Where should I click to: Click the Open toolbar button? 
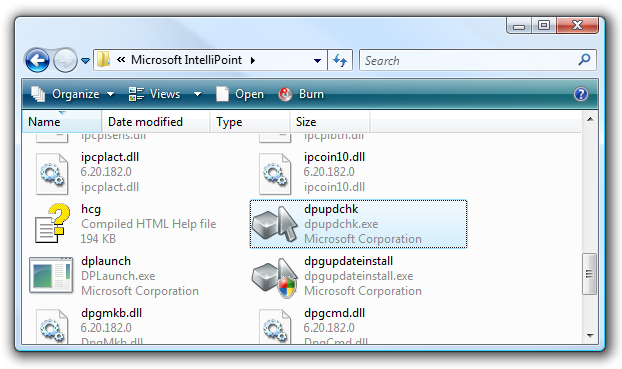click(240, 94)
